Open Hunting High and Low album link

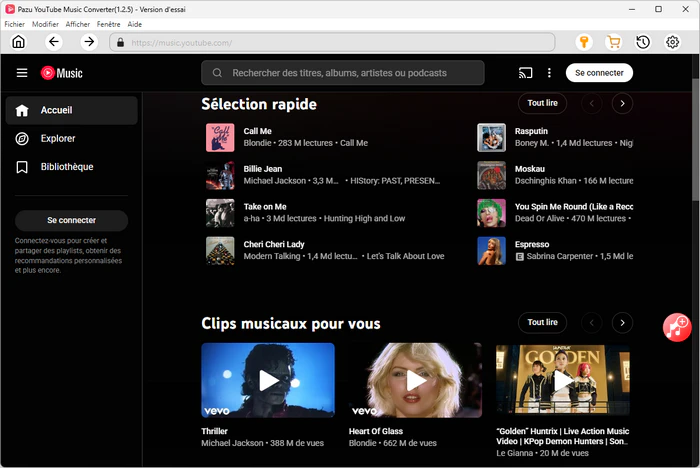[364, 218]
